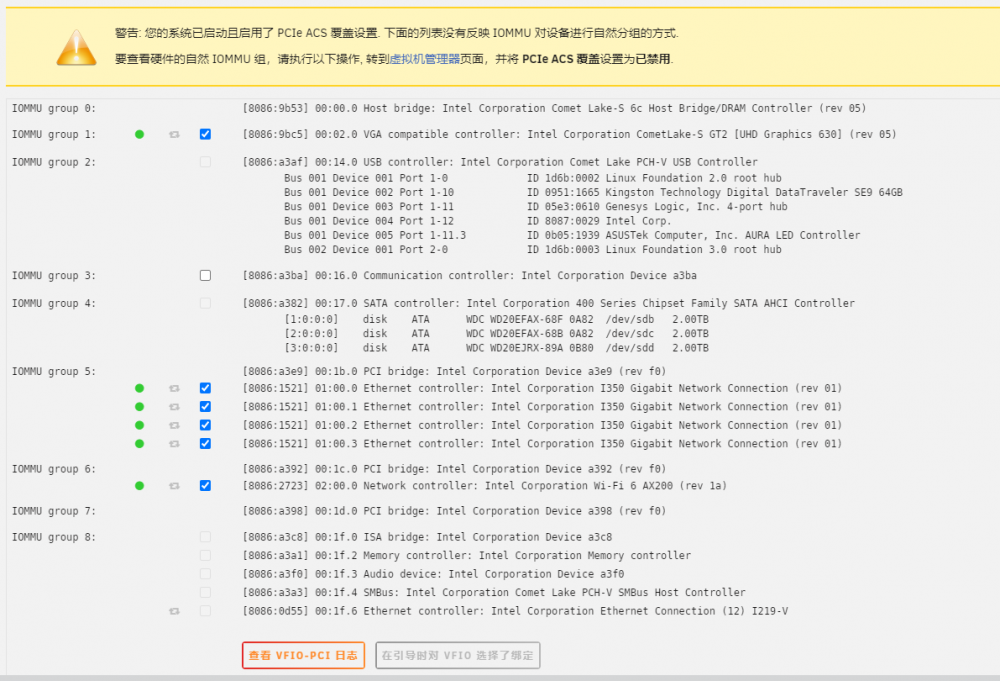The width and height of the screenshot is (1000, 681).
Task: Click the green dot for Ethernet 01:00.0
Action: click(139, 388)
